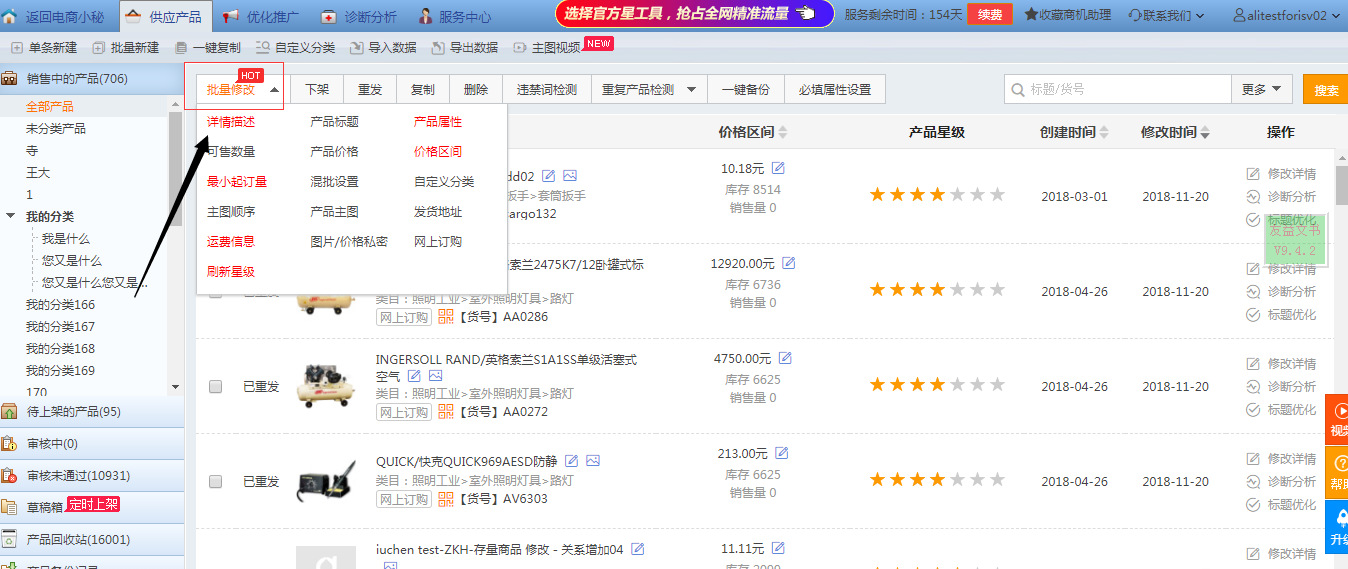Choose 图片/价格私密 in the batch-edit menu

tap(349, 242)
